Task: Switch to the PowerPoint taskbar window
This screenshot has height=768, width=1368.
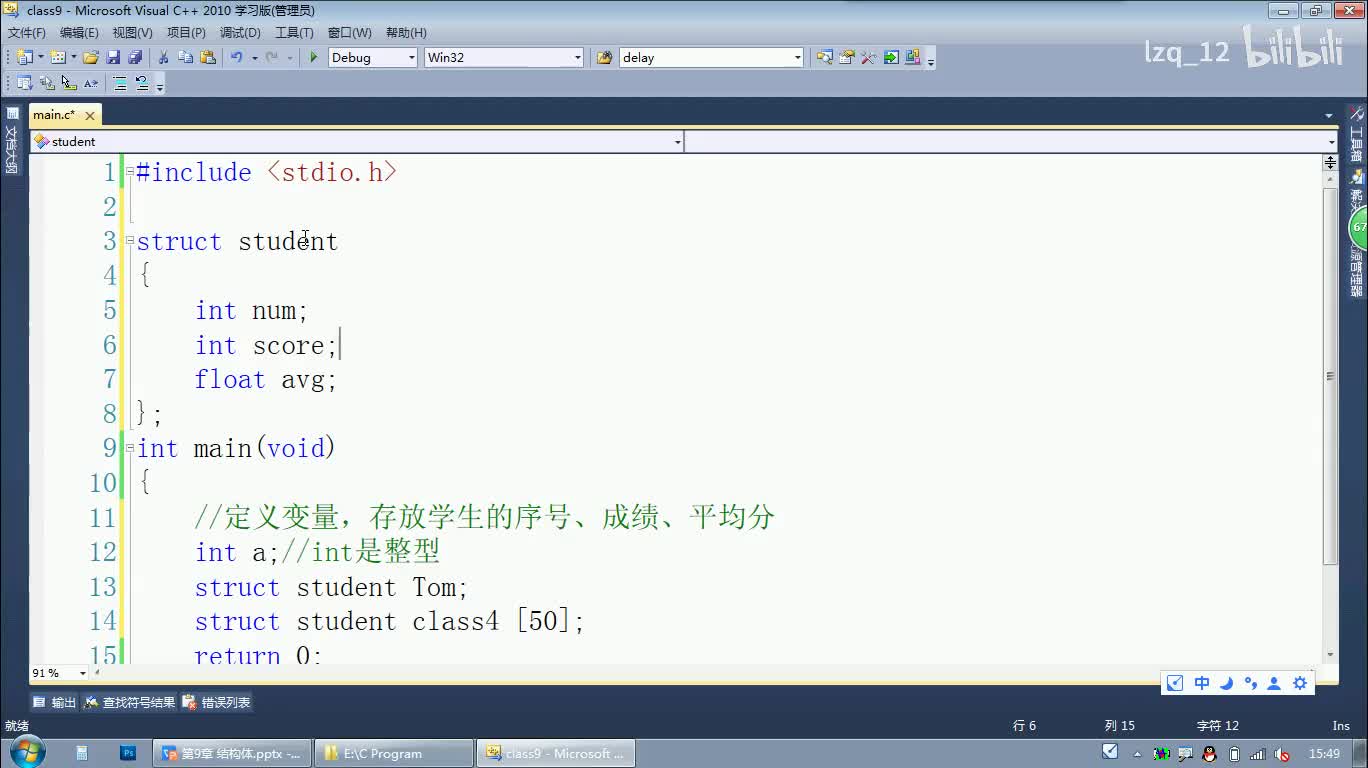Action: click(x=230, y=753)
